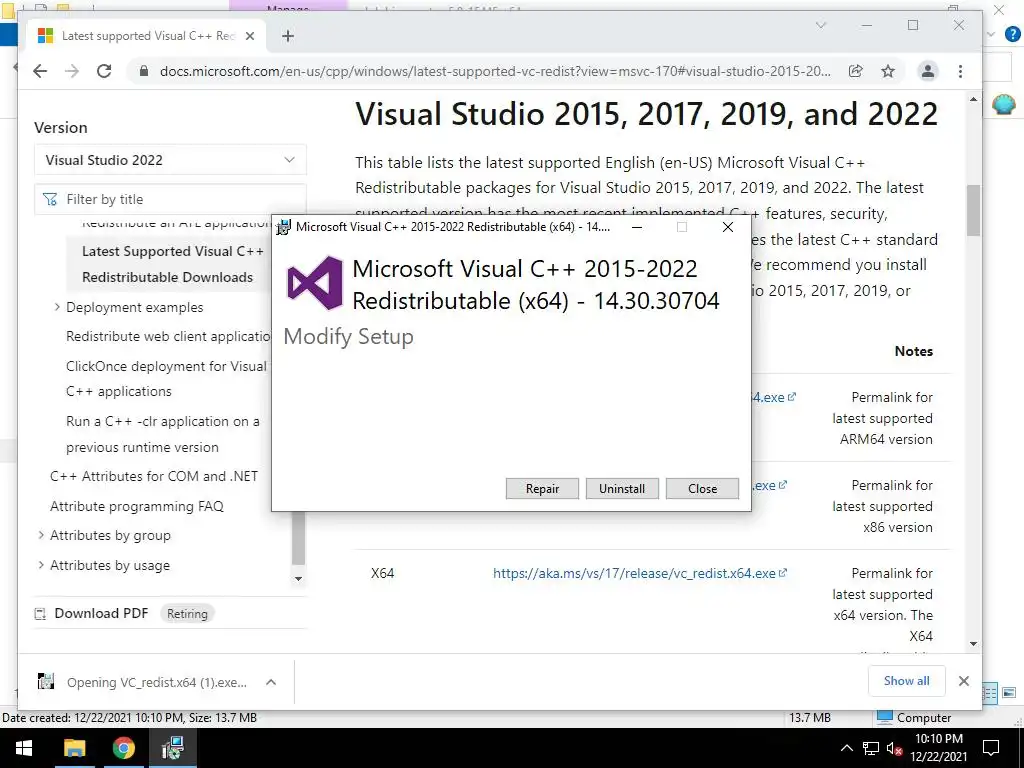Open Chrome's three-dot menu
This screenshot has height=768, width=1024.
pyautogui.click(x=960, y=71)
